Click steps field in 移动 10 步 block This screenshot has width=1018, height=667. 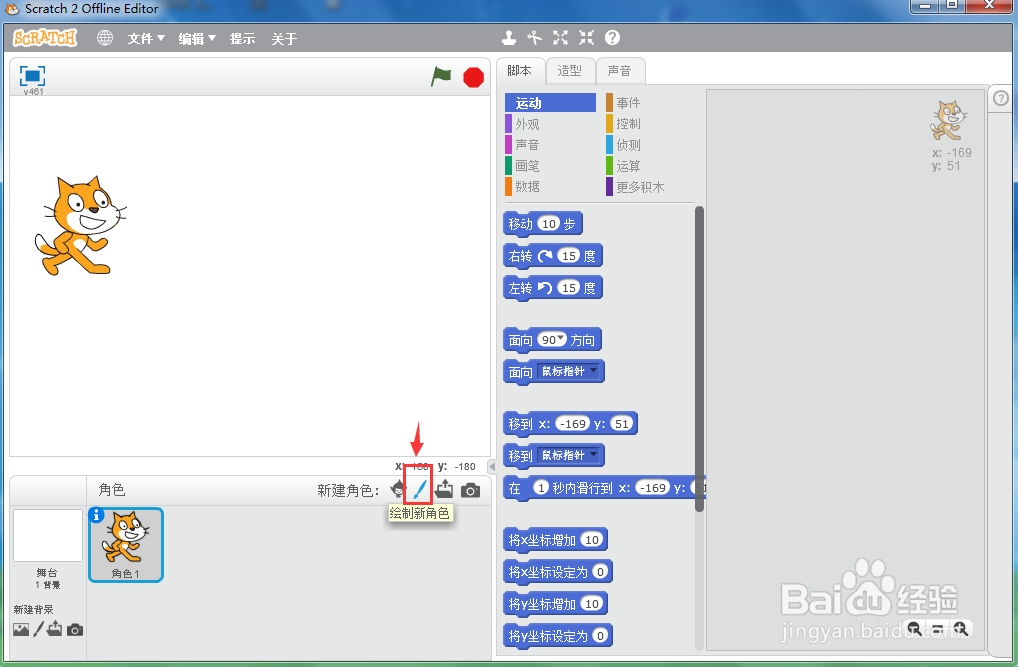[549, 223]
